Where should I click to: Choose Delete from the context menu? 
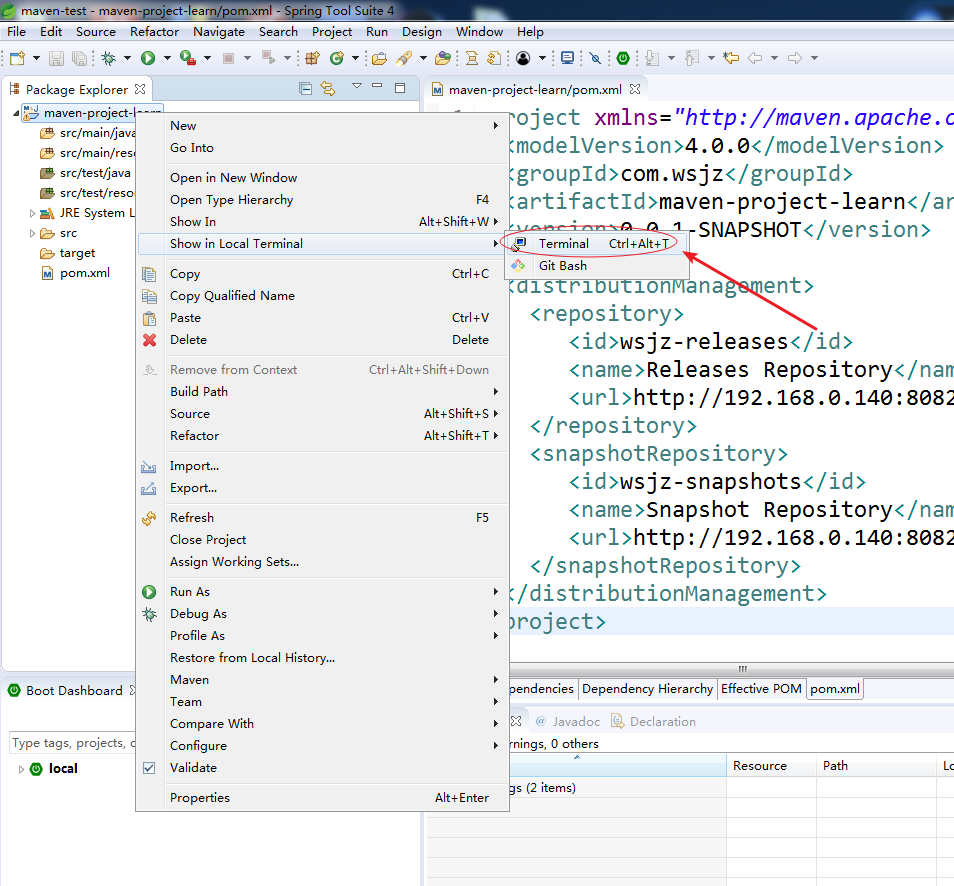click(x=323, y=340)
